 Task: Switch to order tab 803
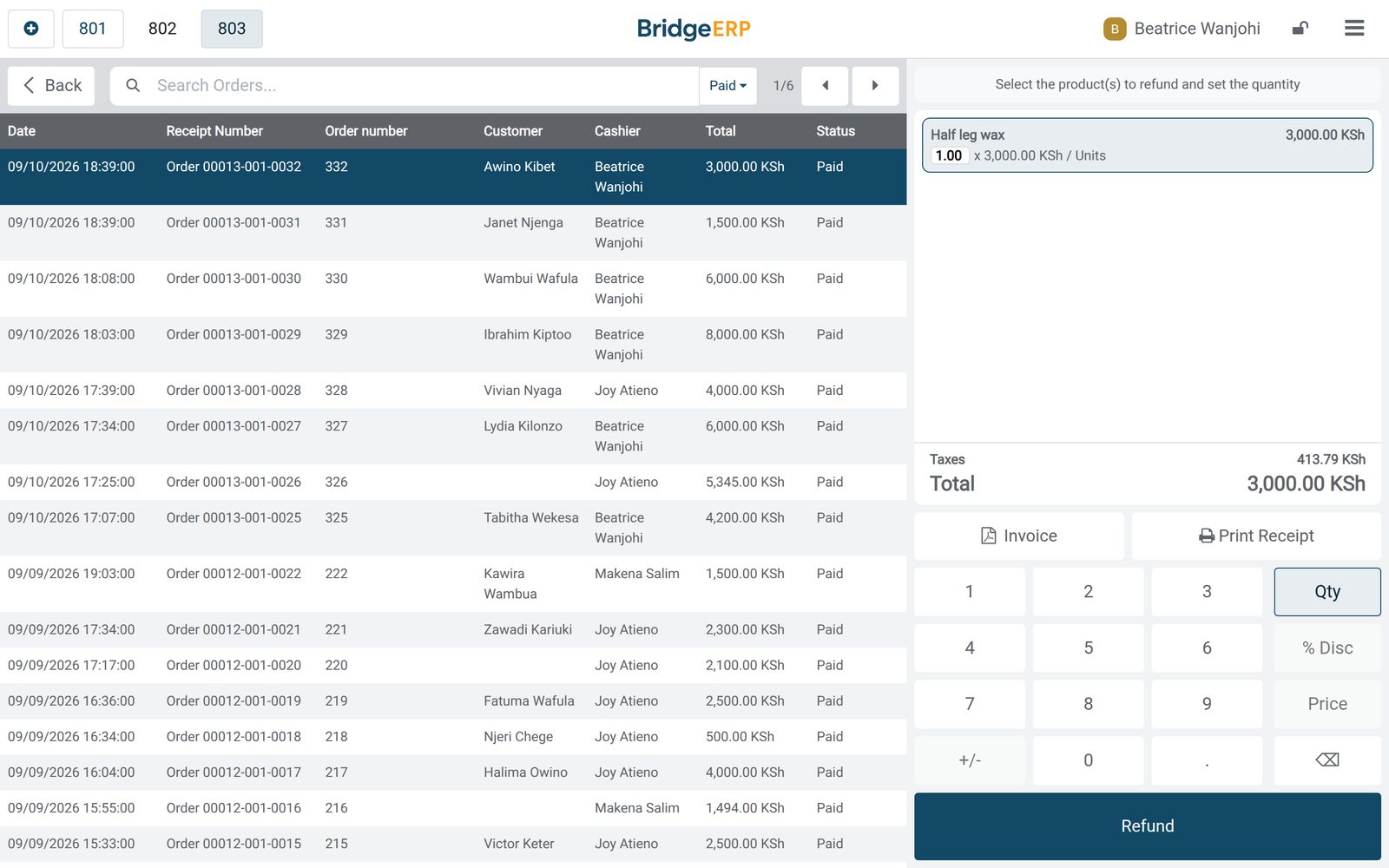pos(231,29)
